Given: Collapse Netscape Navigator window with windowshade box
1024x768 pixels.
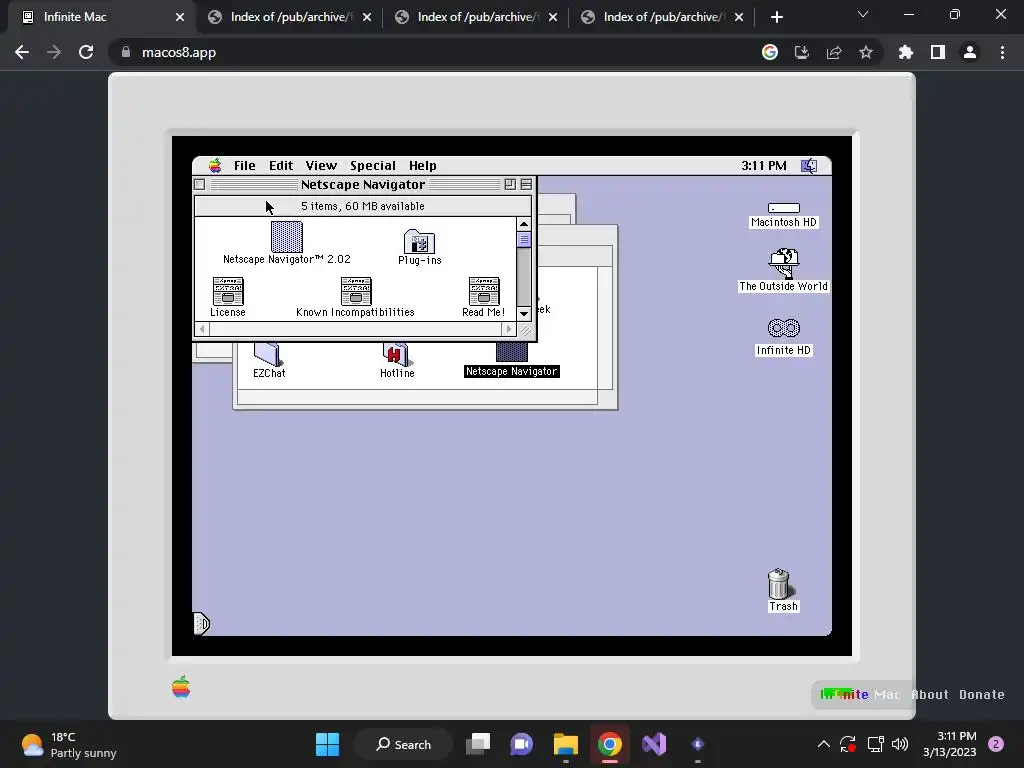Looking at the screenshot, I should click(x=526, y=185).
